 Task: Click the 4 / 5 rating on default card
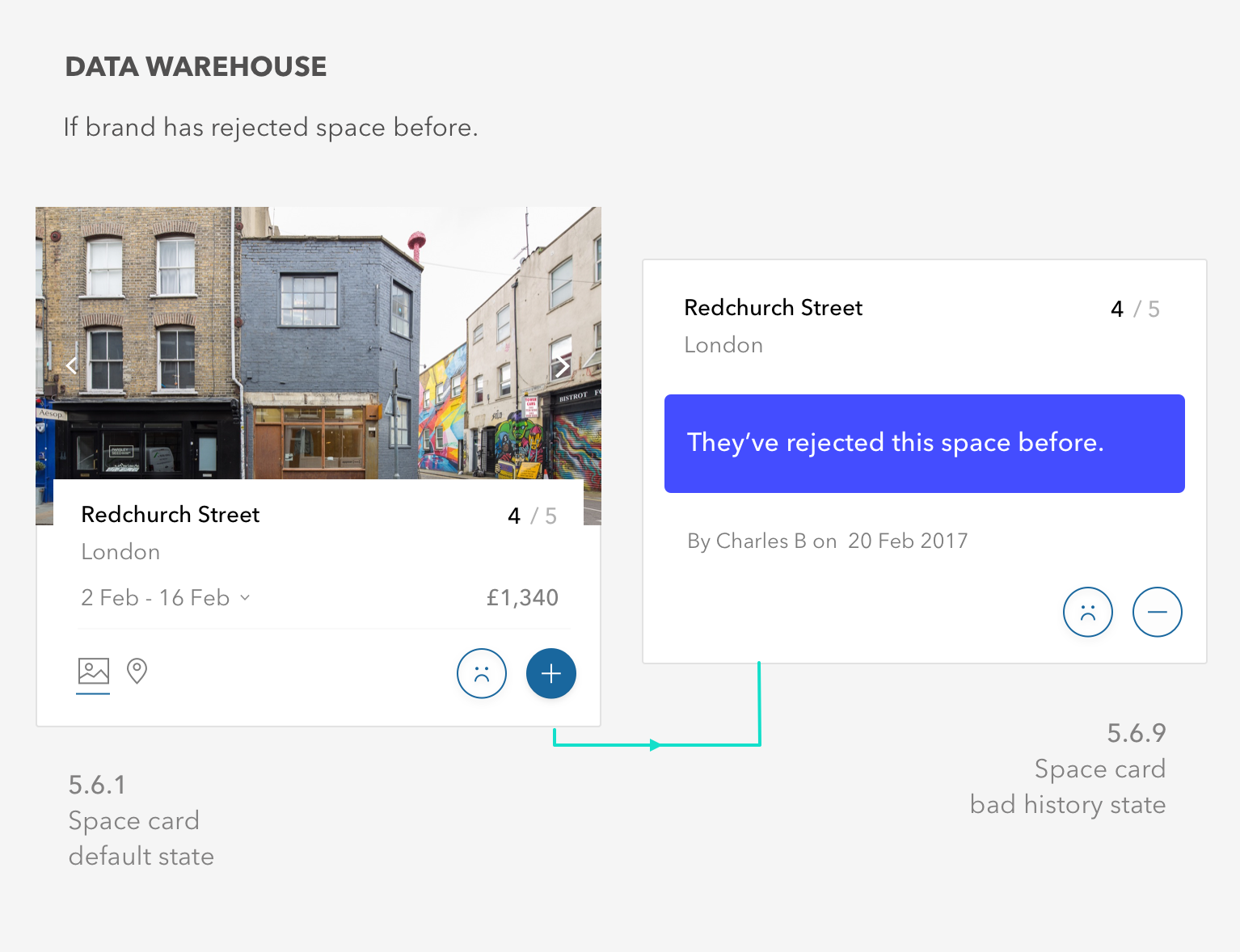(x=533, y=516)
